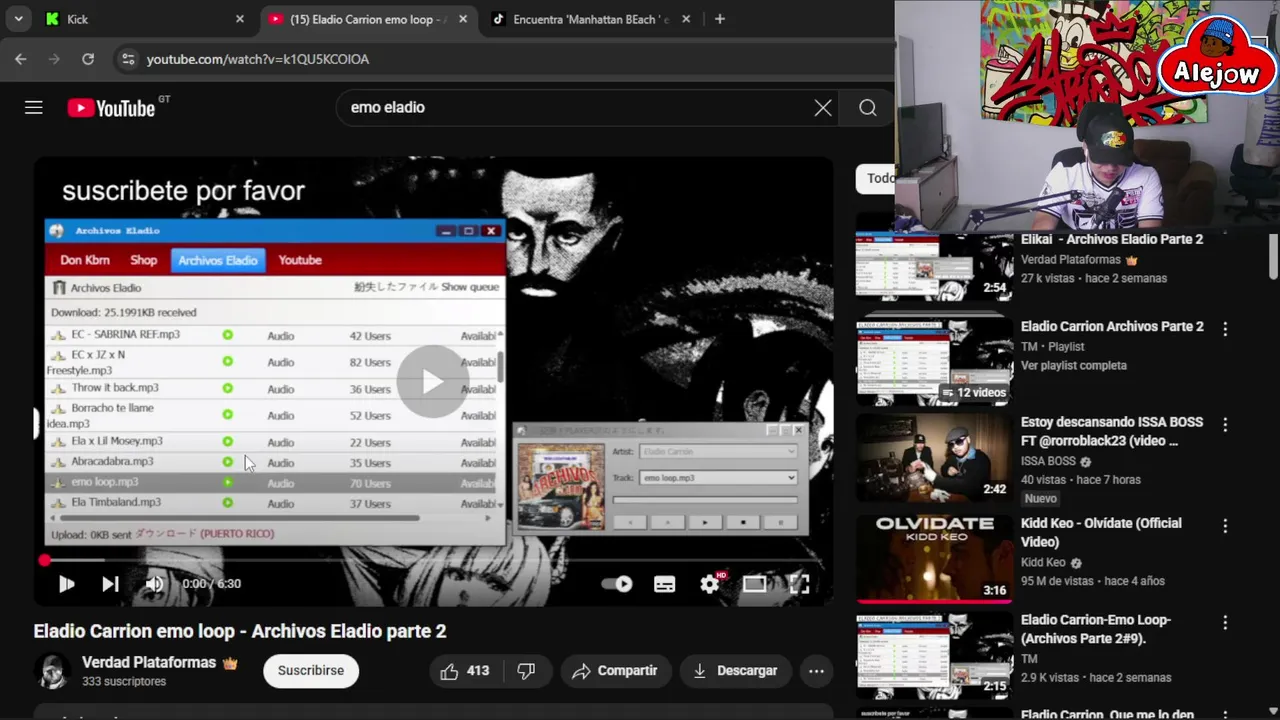Open Eladio Carrion Archivos Parte 2 playlist thumbnail
The width and height of the screenshot is (1280, 720).
coord(934,361)
